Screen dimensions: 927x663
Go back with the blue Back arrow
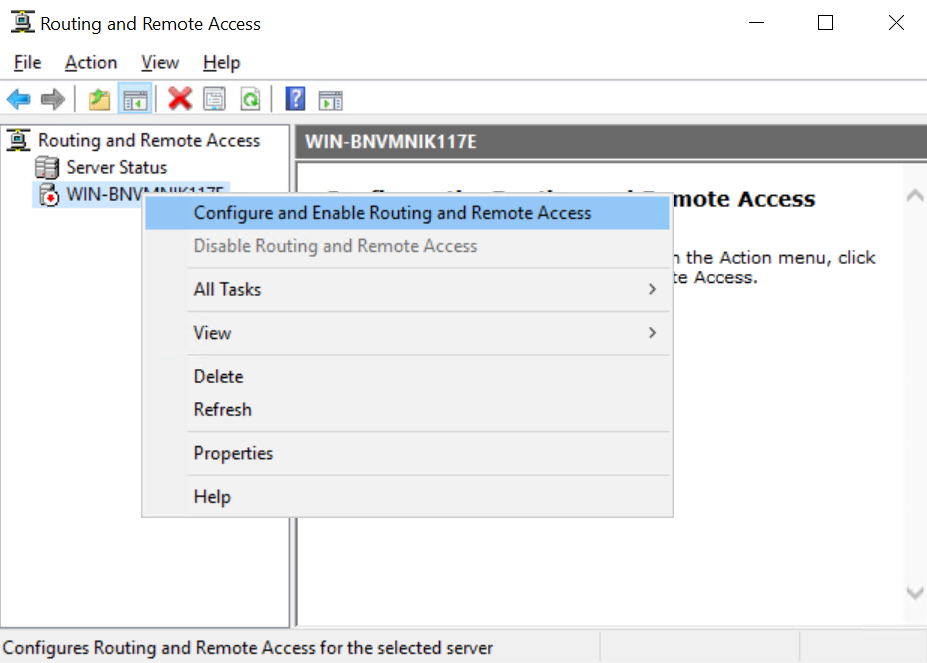[18, 99]
